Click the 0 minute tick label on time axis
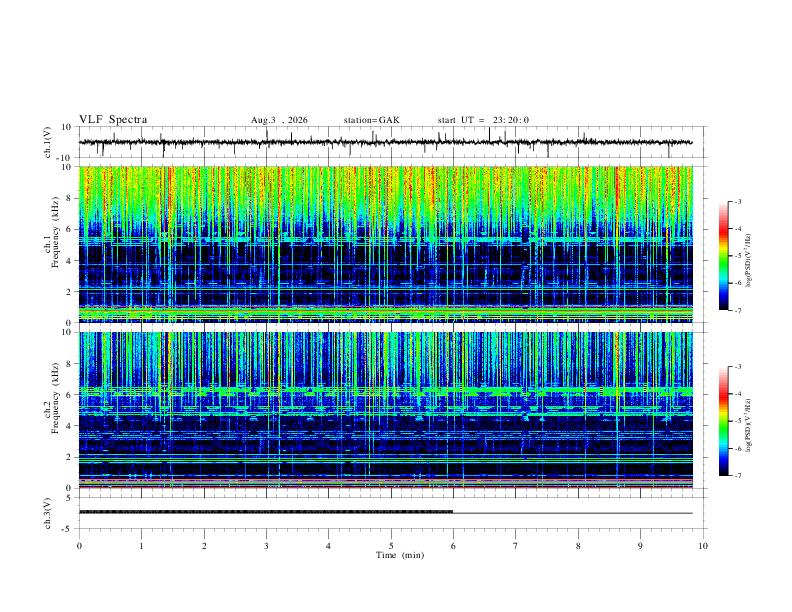Image resolution: width=792 pixels, height=612 pixels. [x=79, y=546]
